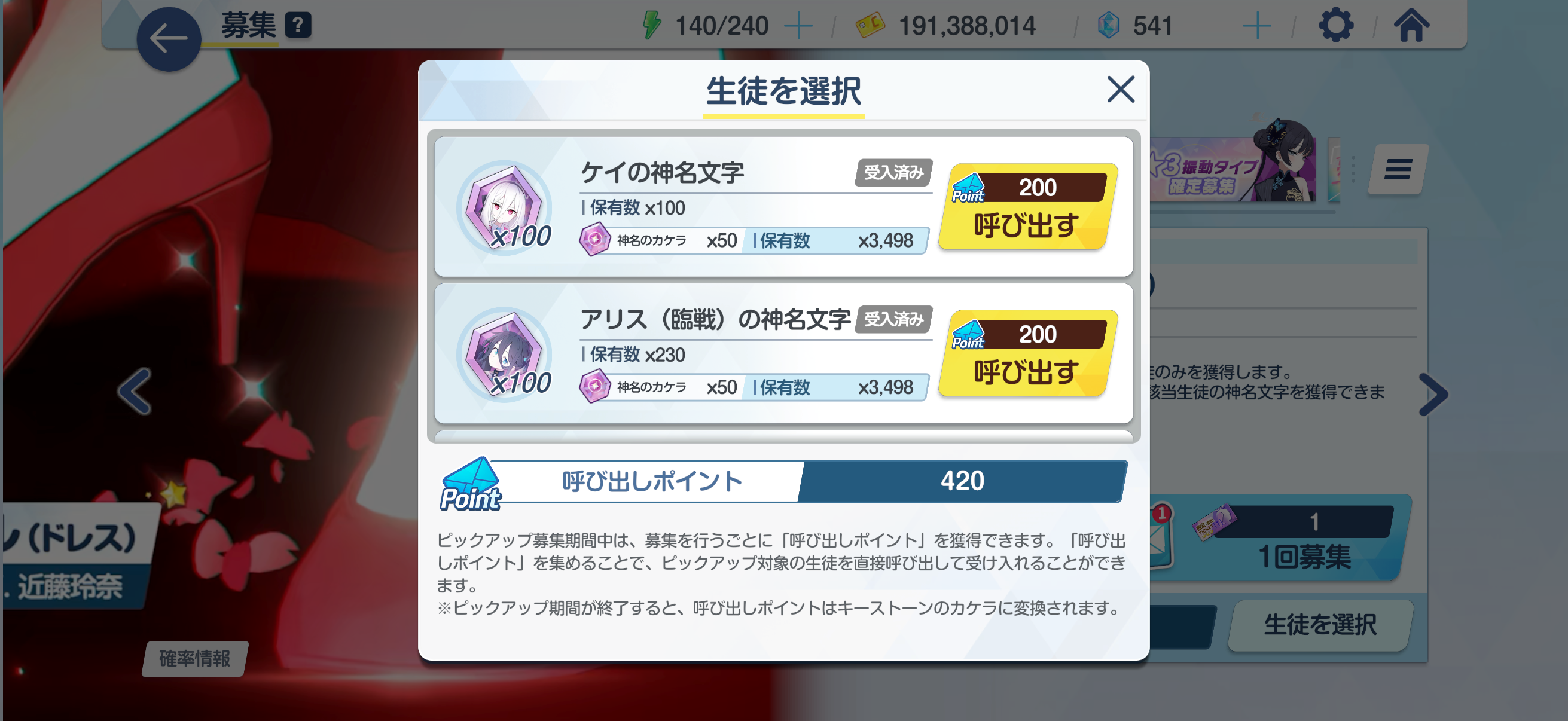Screen dimensions: 1568x721
Task: Open settings gear icon
Action: point(1335,26)
